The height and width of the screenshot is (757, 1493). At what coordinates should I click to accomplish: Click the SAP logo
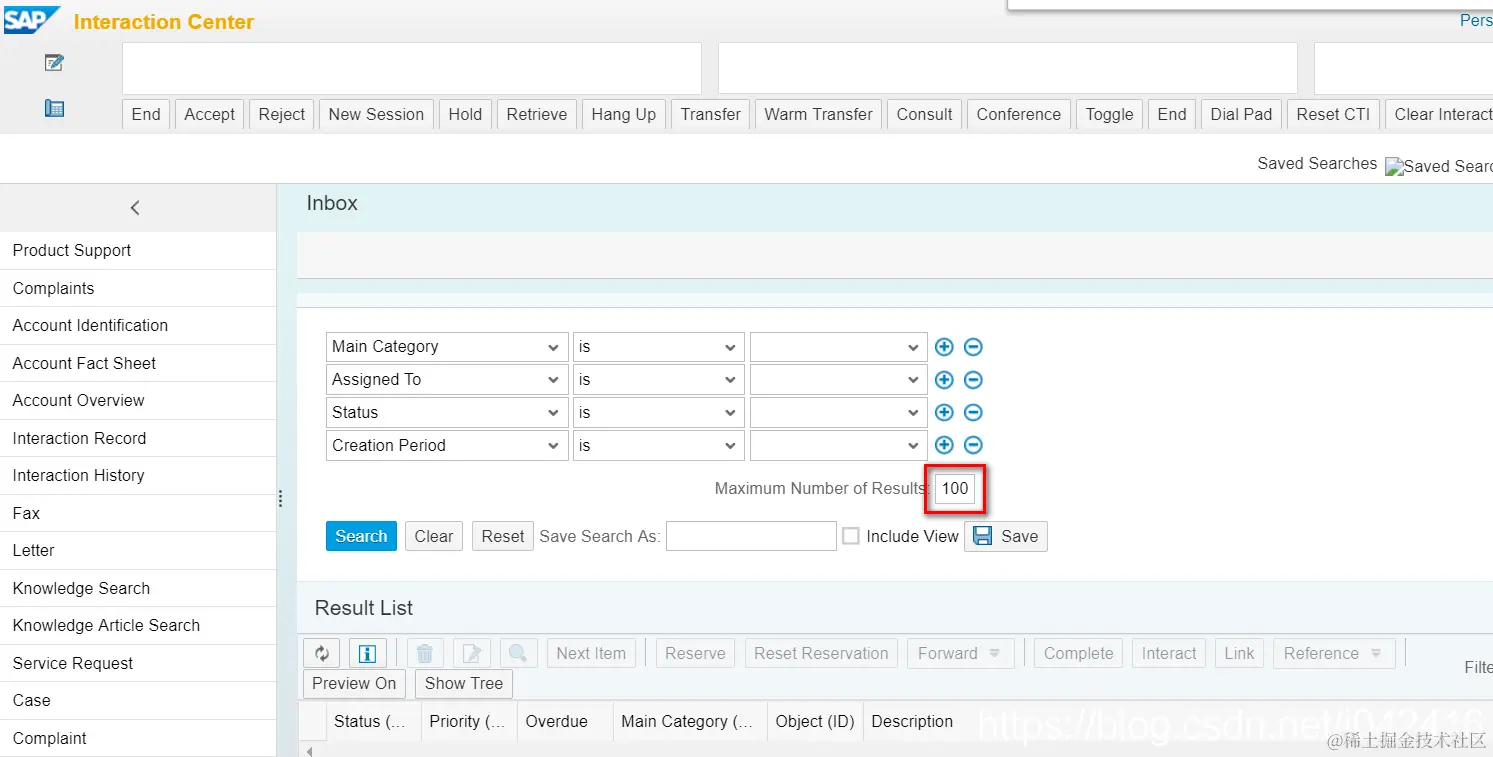[x=32, y=19]
